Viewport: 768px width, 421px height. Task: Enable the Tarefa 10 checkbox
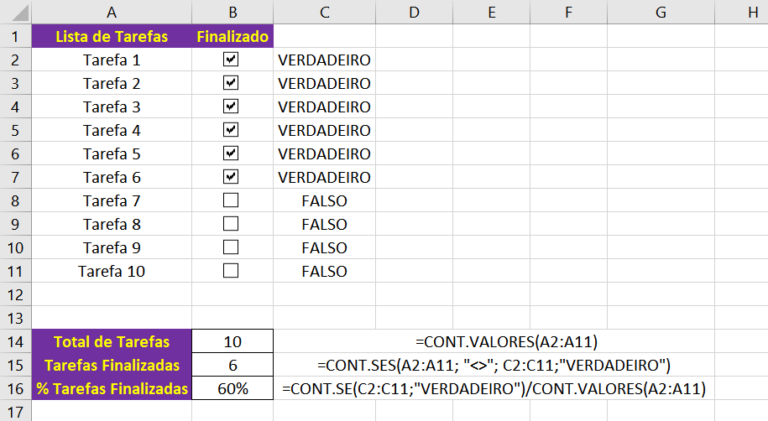[x=231, y=270]
